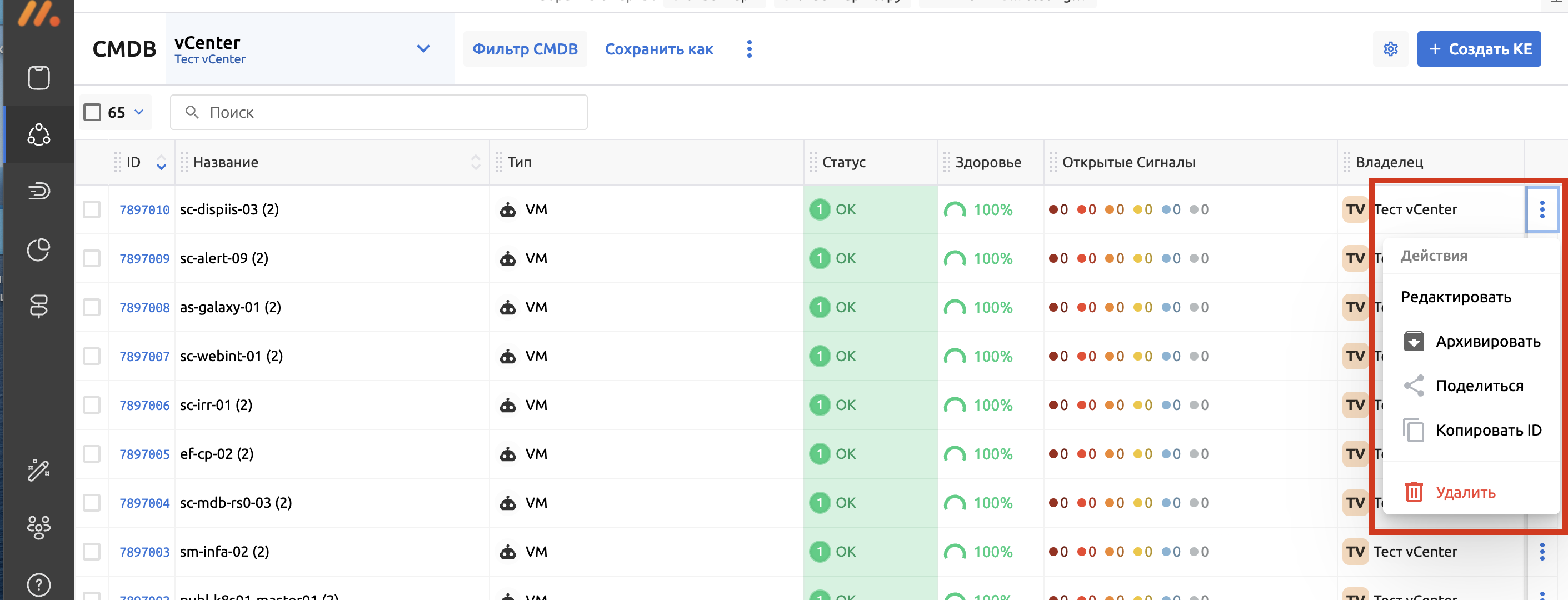Open the signpost routes sidebar icon

point(38,306)
